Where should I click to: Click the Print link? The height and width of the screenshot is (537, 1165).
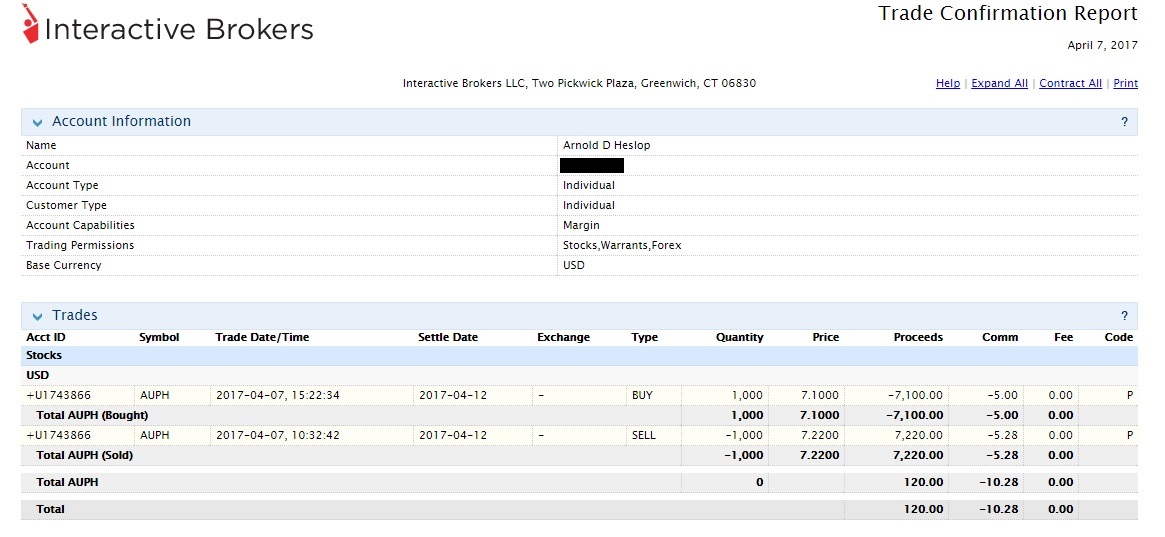[1125, 83]
